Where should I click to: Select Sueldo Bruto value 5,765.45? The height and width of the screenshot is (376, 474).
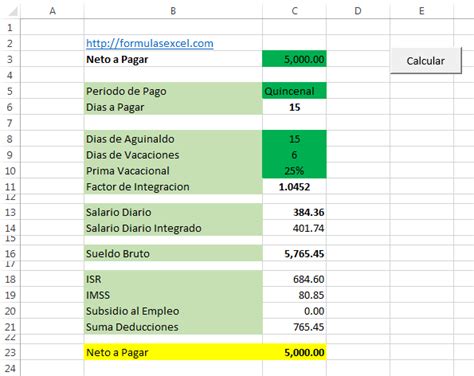coord(294,254)
